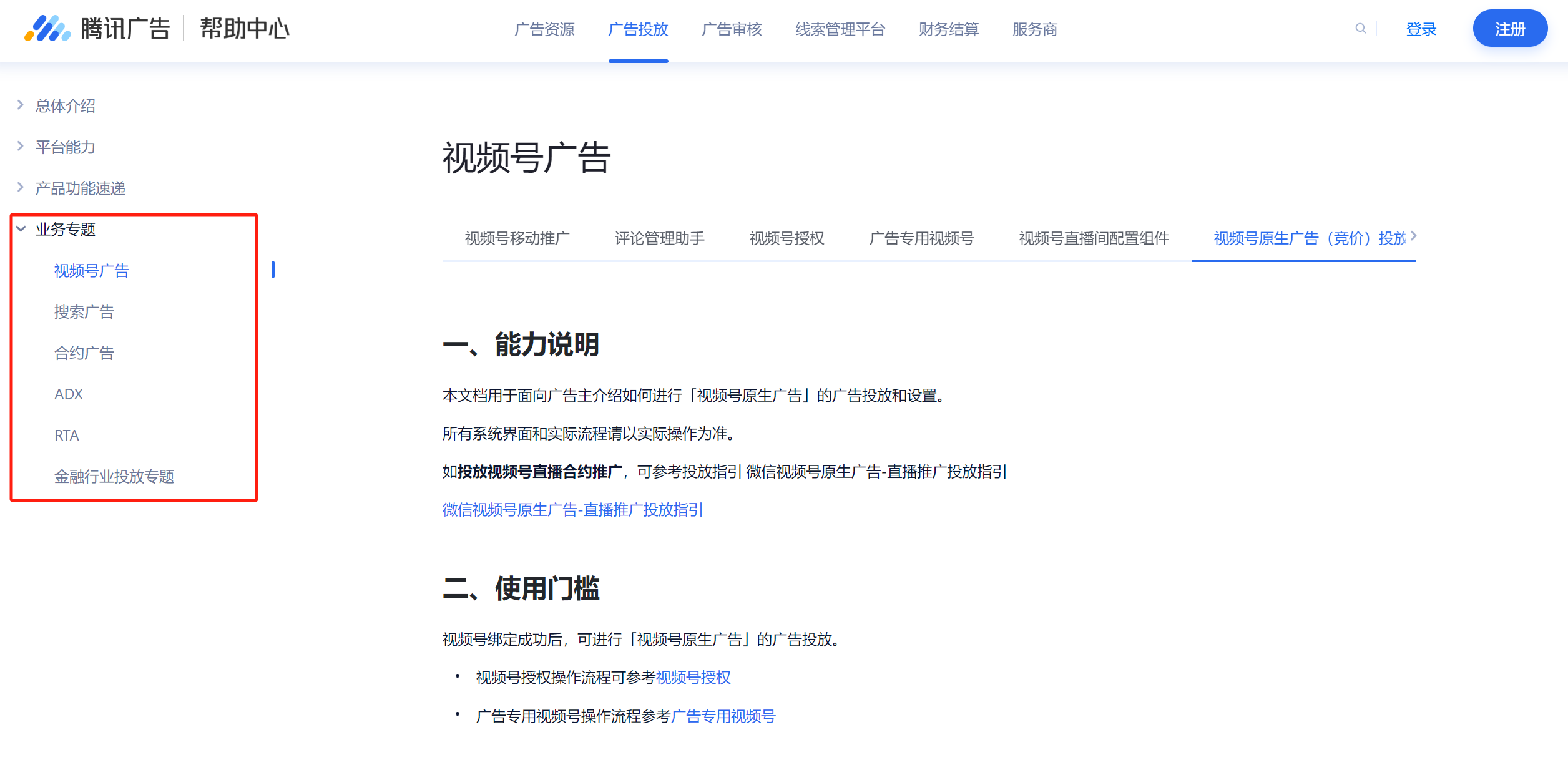Expand the 产品功能速递 section
The image size is (1568, 760).
point(80,188)
